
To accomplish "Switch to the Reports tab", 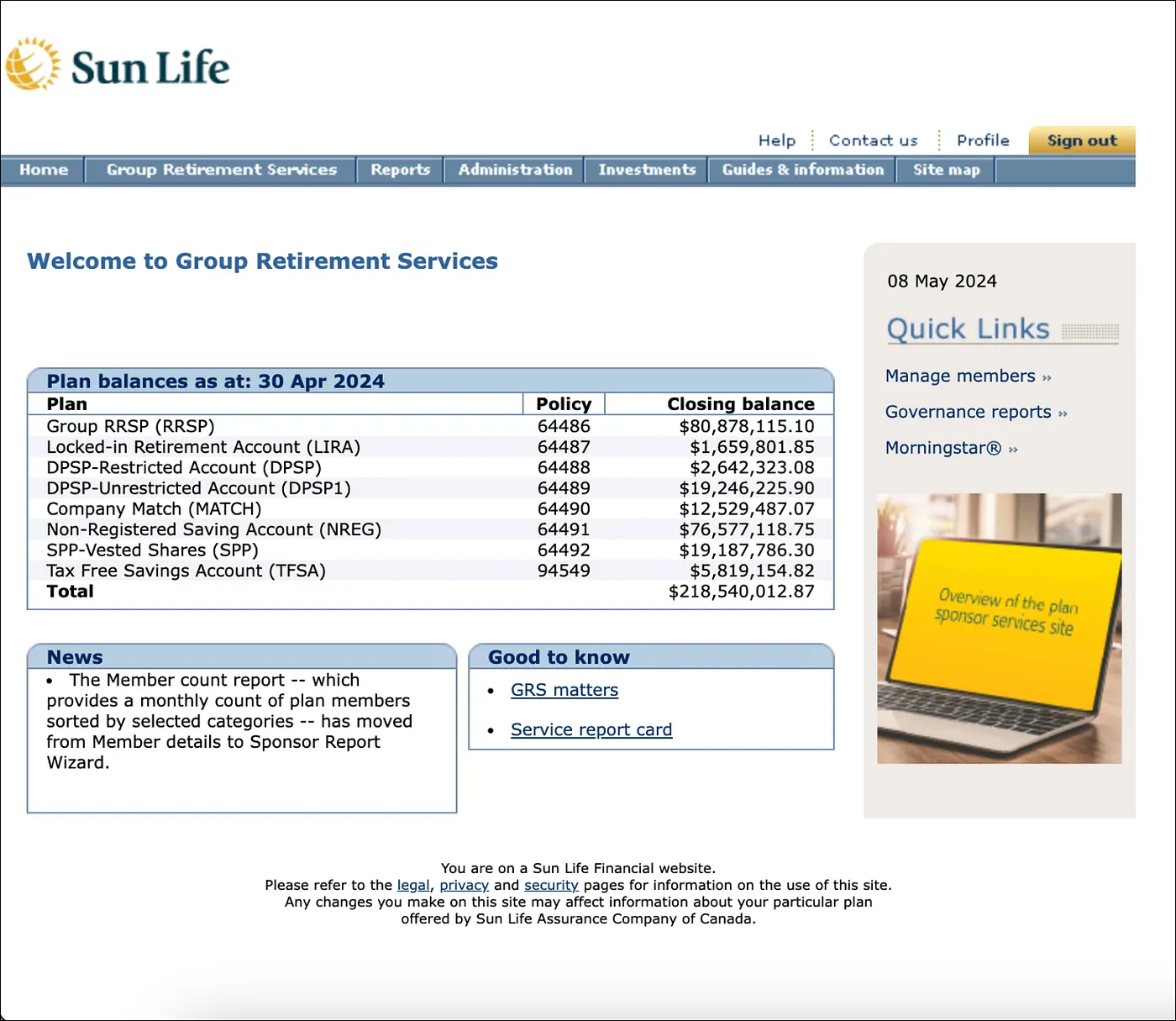I will 400,170.
